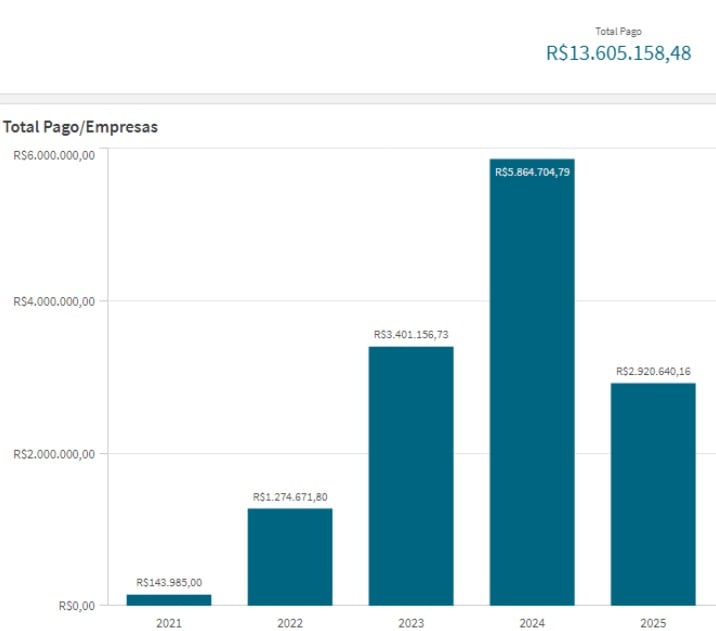Click the 2024 x-axis label
Screen dimensions: 716x631
(532, 622)
